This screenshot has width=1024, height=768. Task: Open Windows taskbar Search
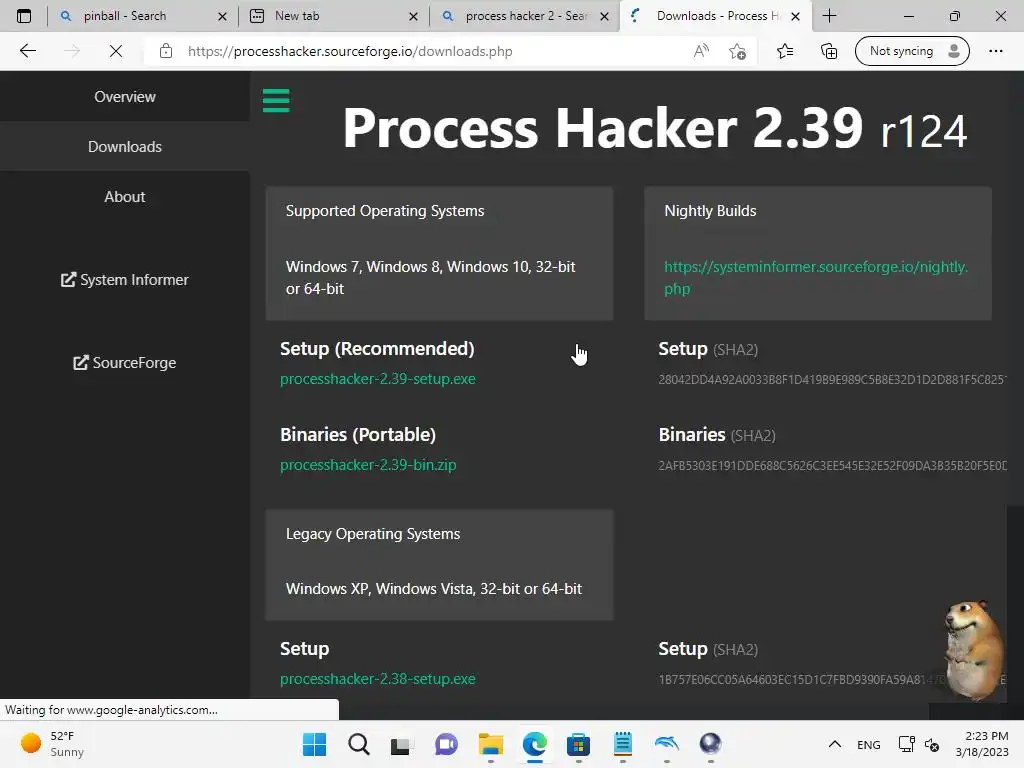[359, 744]
